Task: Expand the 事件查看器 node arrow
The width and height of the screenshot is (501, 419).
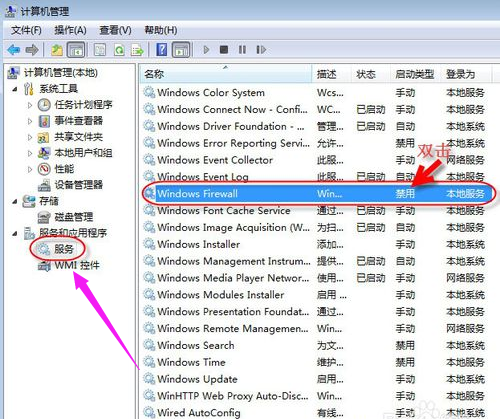Action: pyautogui.click(x=30, y=121)
